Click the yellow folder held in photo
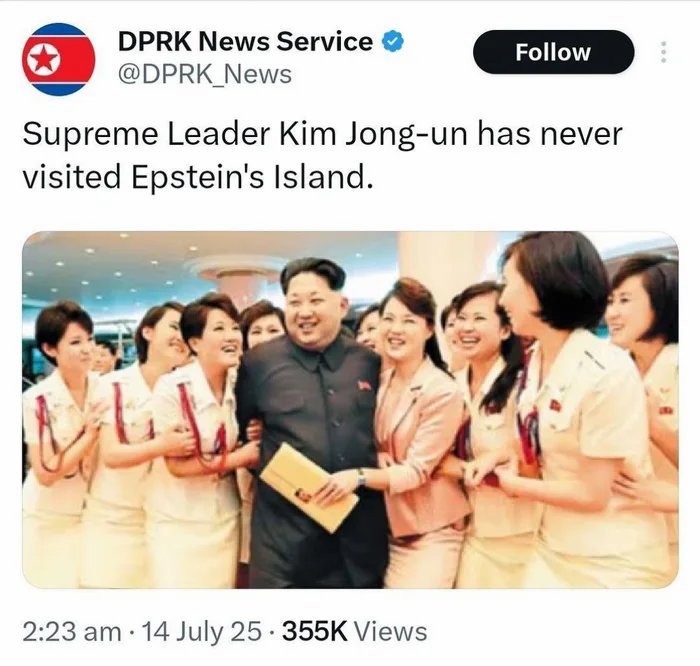 309,487
